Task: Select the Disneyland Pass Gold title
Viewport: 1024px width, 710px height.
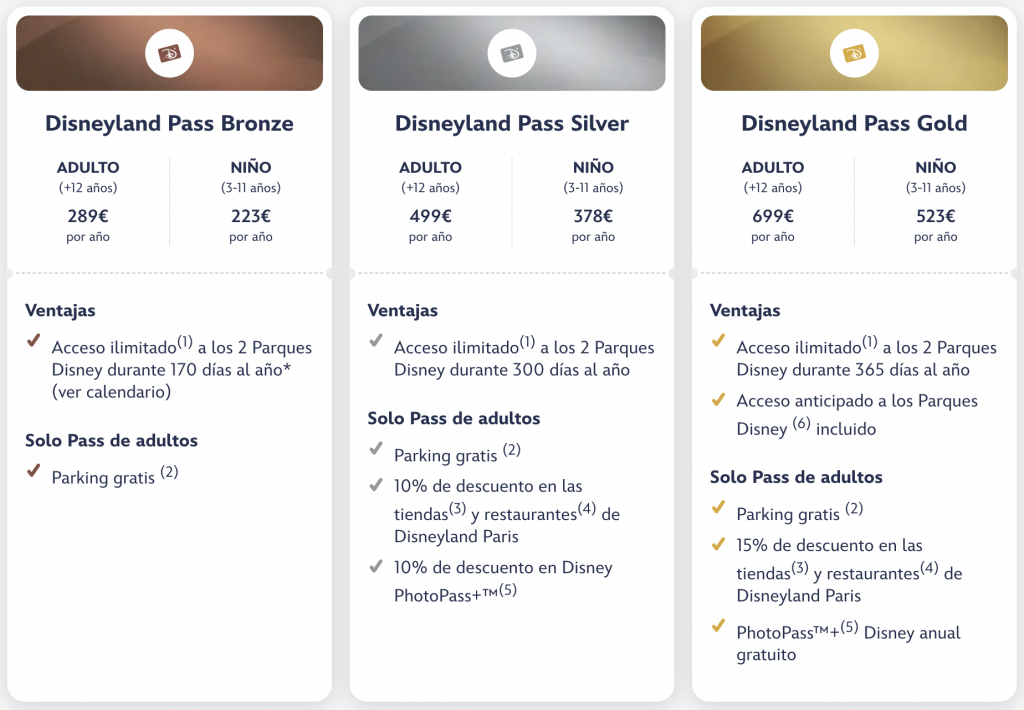Action: [854, 124]
